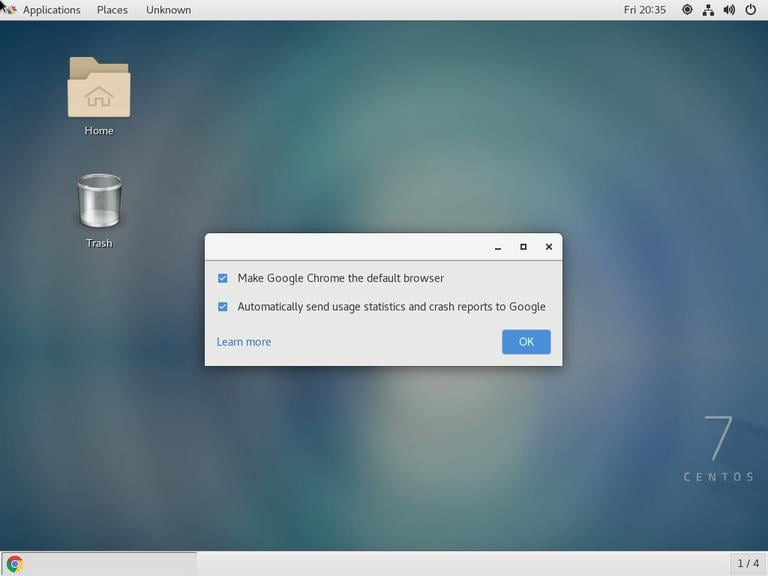
Task: Open the accessibility icon in top panel
Action: tap(687, 10)
